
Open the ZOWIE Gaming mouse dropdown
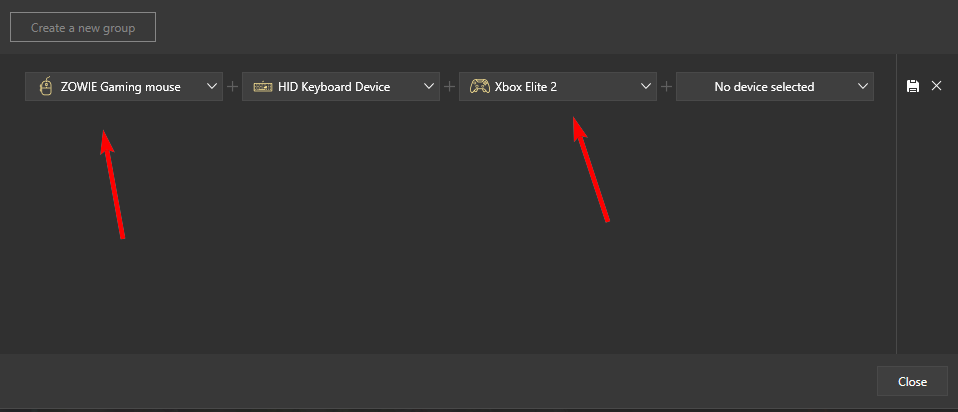pos(124,87)
